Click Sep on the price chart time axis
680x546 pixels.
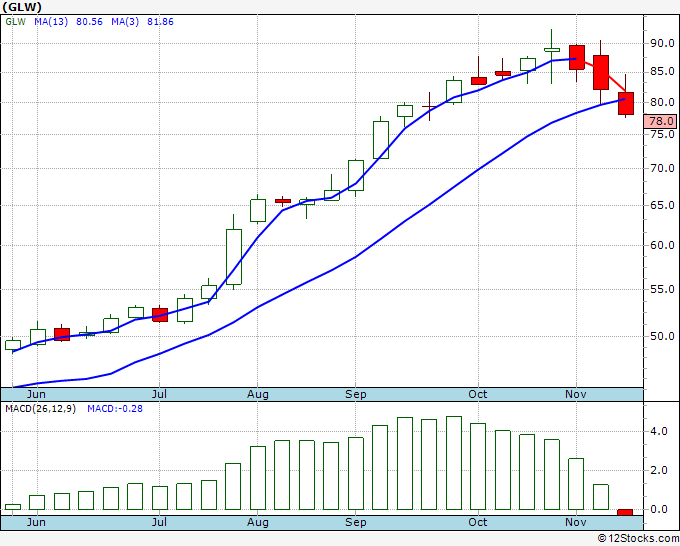pyautogui.click(x=356, y=394)
